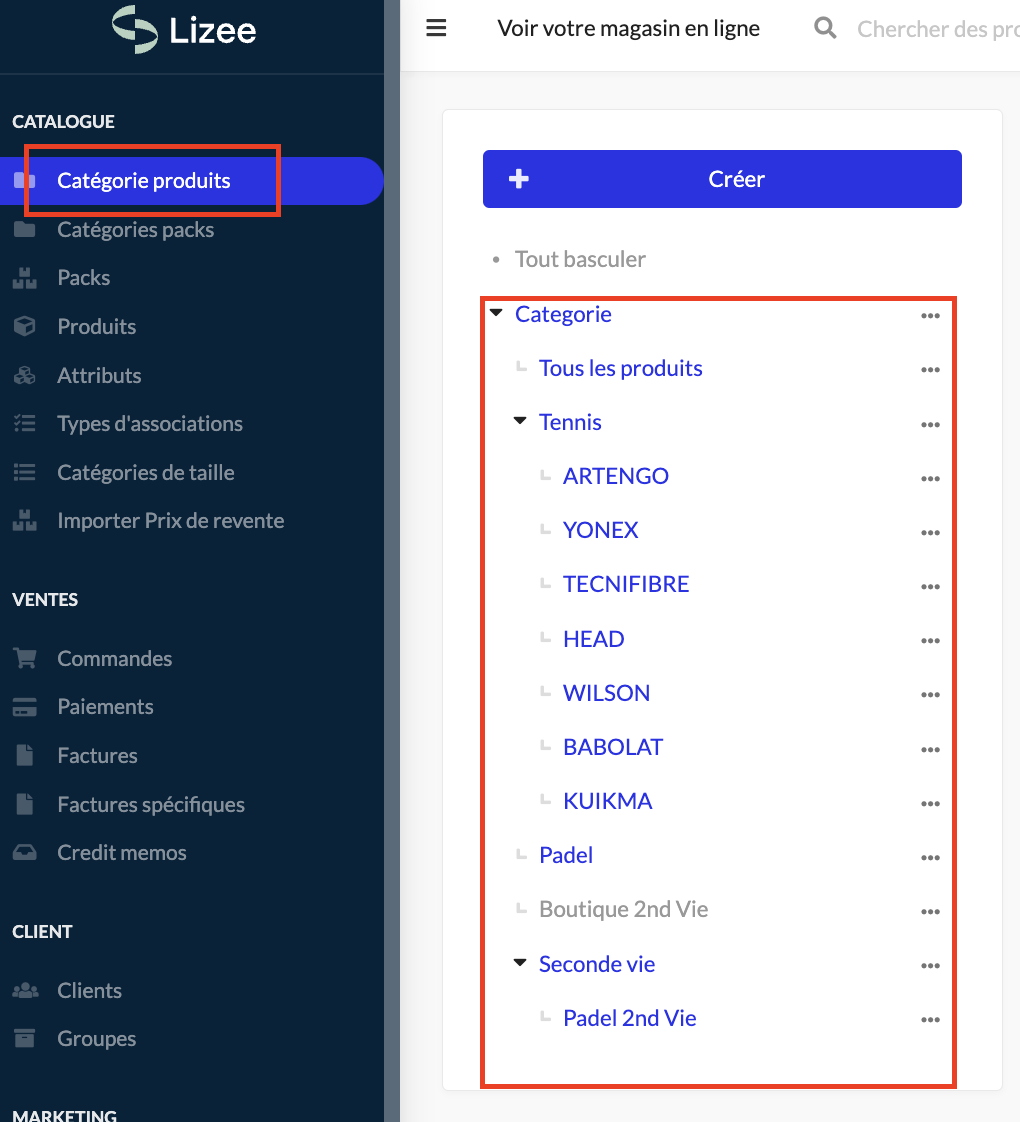Open options dots for HEAD

pyautogui.click(x=930, y=640)
